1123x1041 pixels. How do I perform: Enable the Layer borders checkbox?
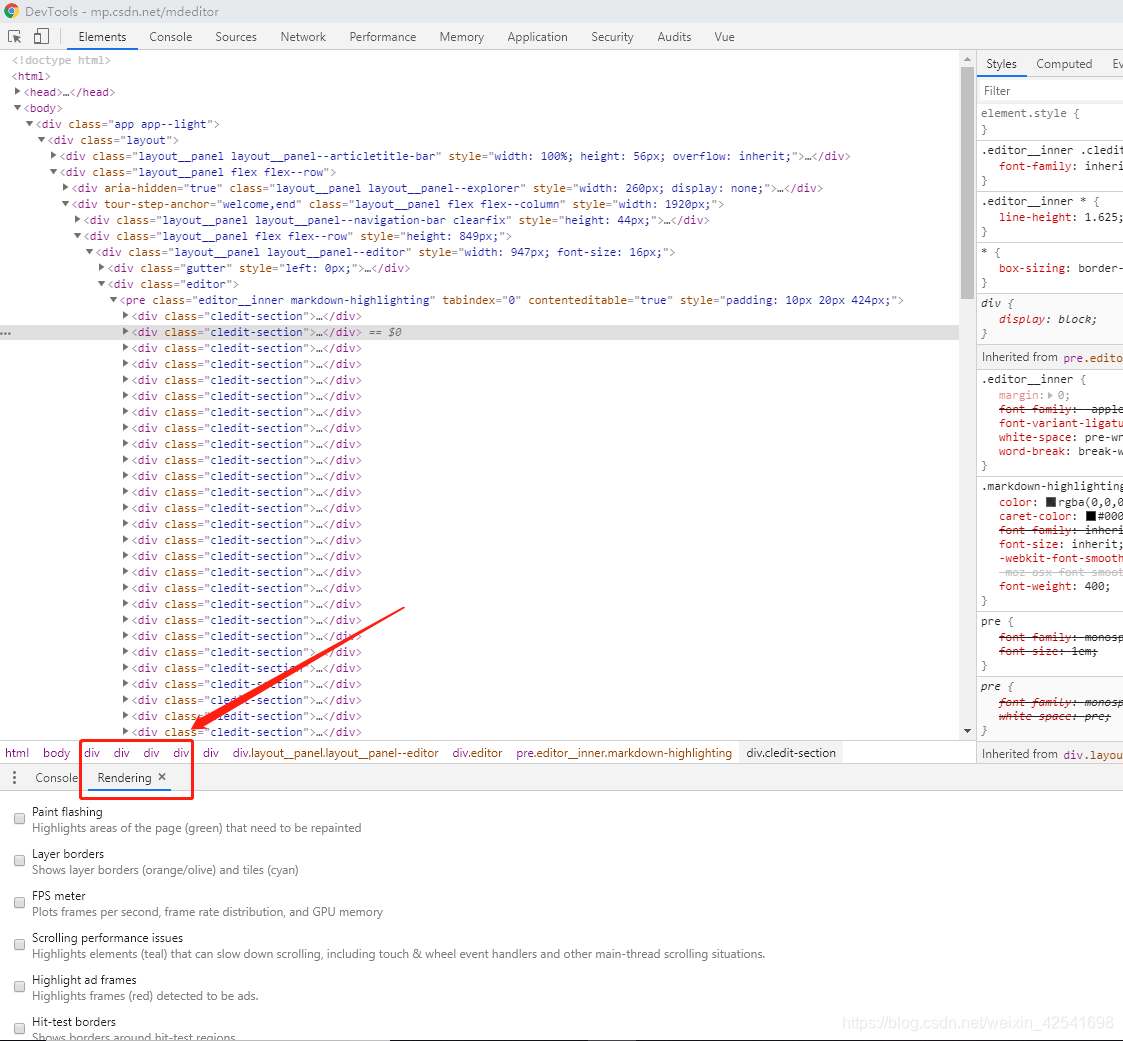[19, 861]
